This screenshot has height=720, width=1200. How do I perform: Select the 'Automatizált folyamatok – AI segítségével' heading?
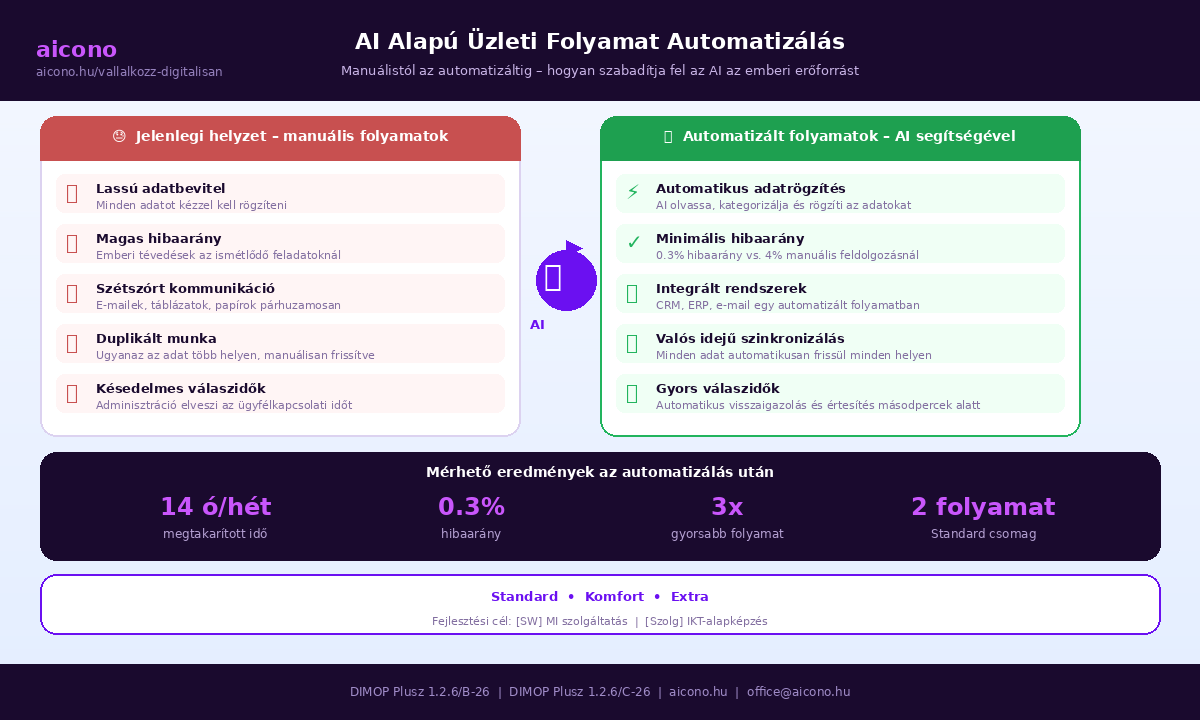coord(849,136)
